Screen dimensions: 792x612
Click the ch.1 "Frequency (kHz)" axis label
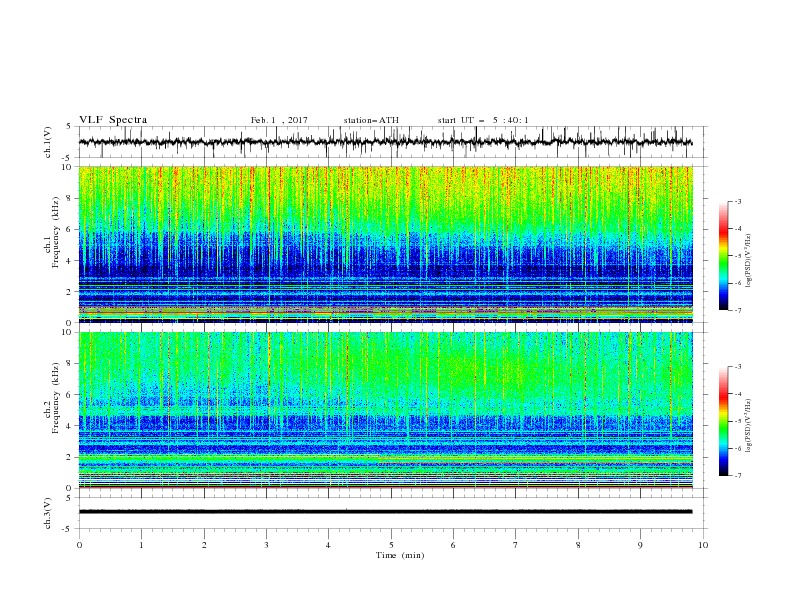coord(56,231)
